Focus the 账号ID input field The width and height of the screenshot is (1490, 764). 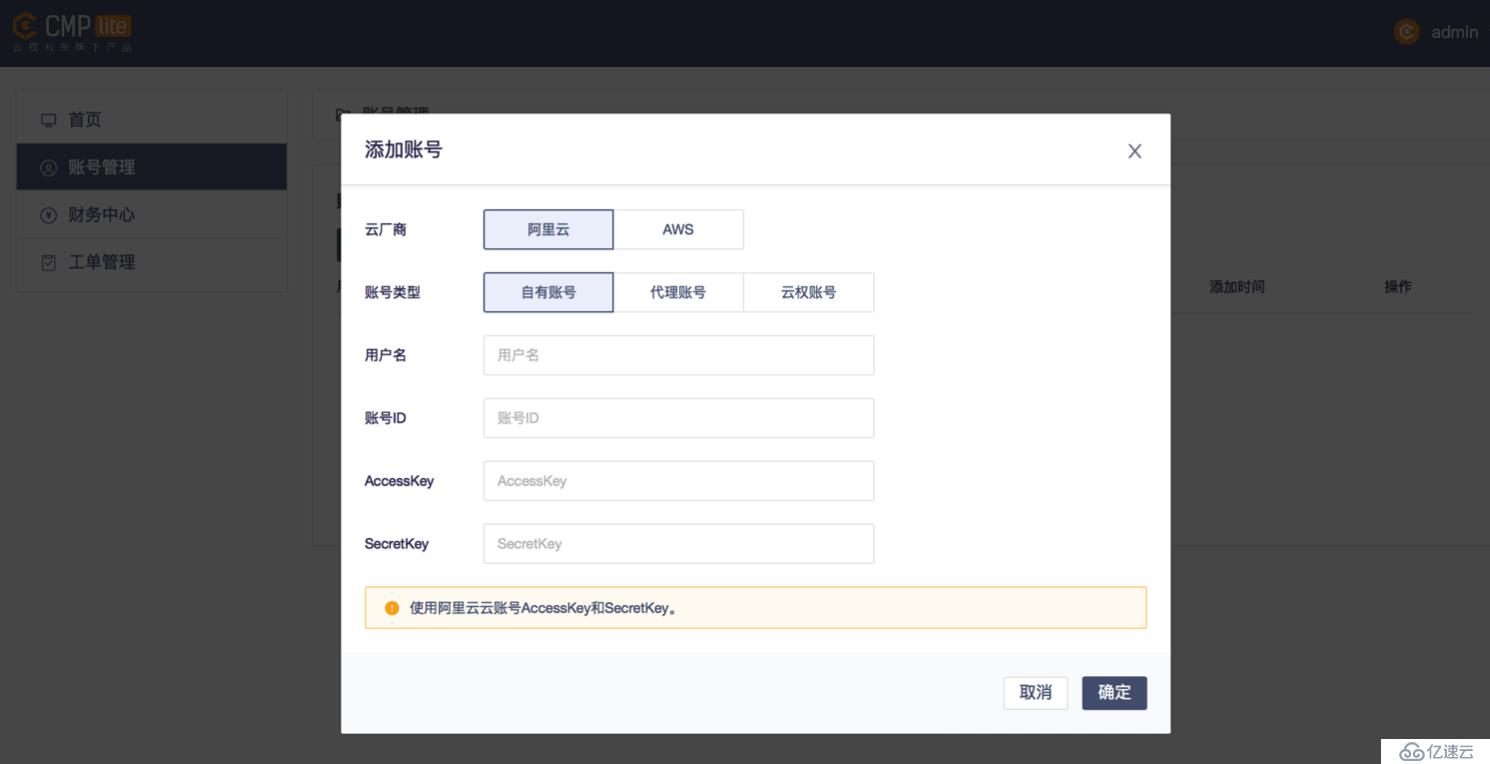click(x=678, y=418)
